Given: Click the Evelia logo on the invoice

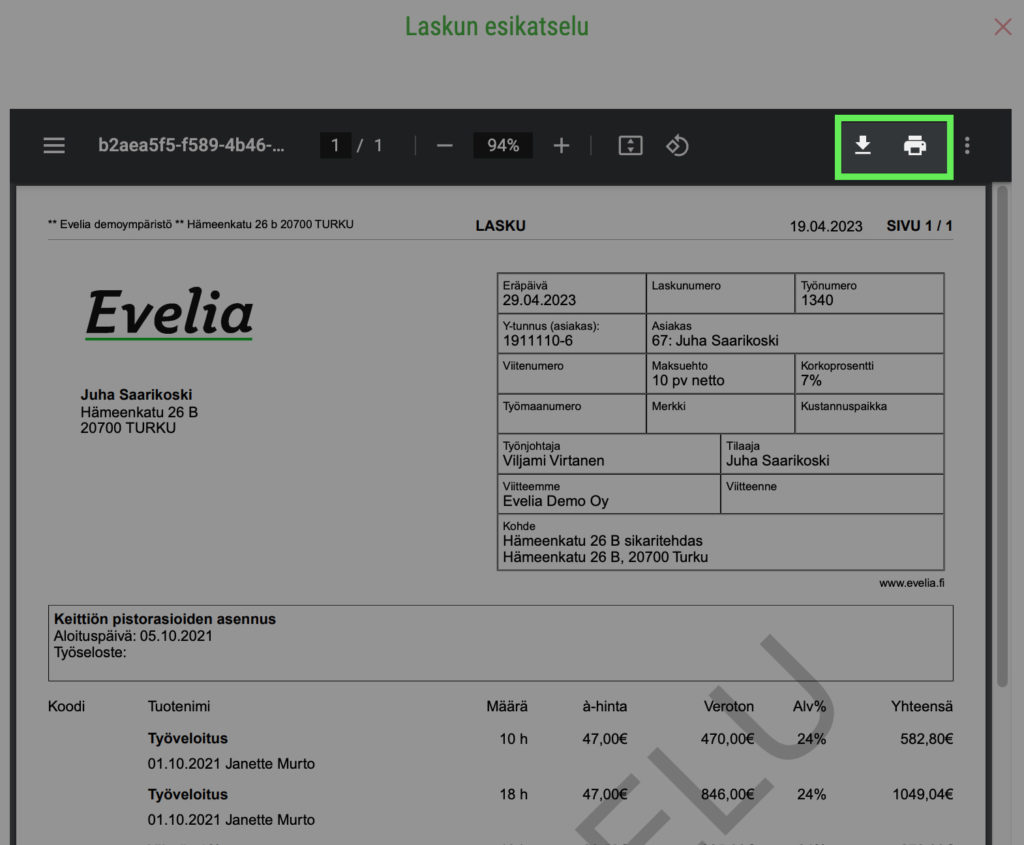Looking at the screenshot, I should (169, 313).
